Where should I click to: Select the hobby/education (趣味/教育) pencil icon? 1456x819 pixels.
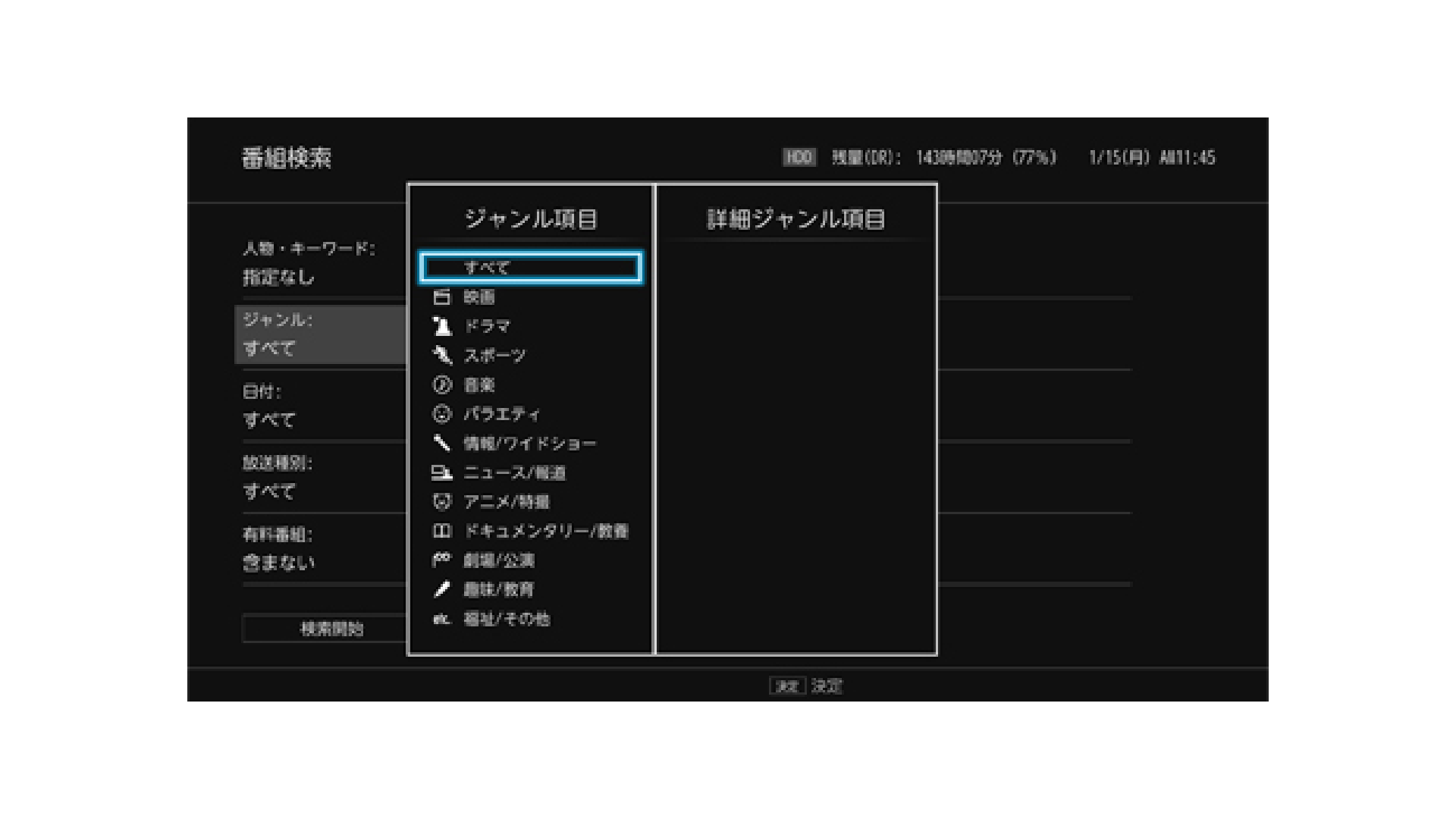441,589
